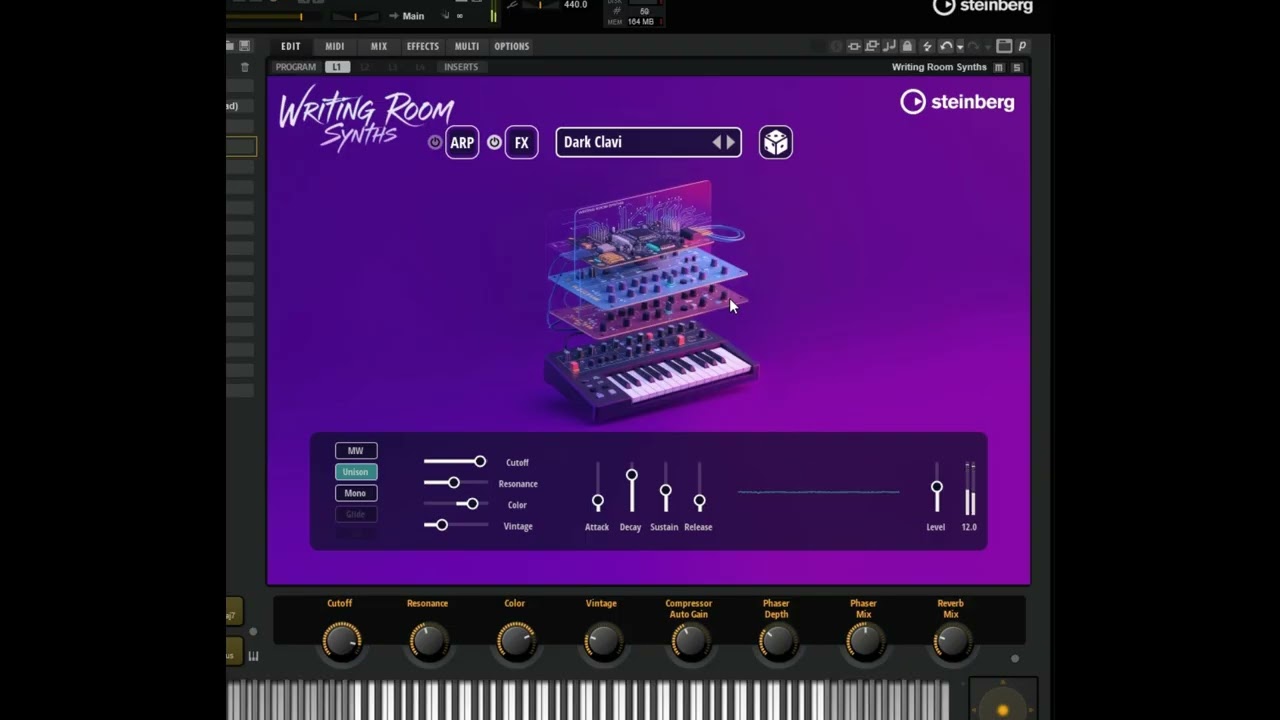Click the greyed Glide button

[x=356, y=514]
